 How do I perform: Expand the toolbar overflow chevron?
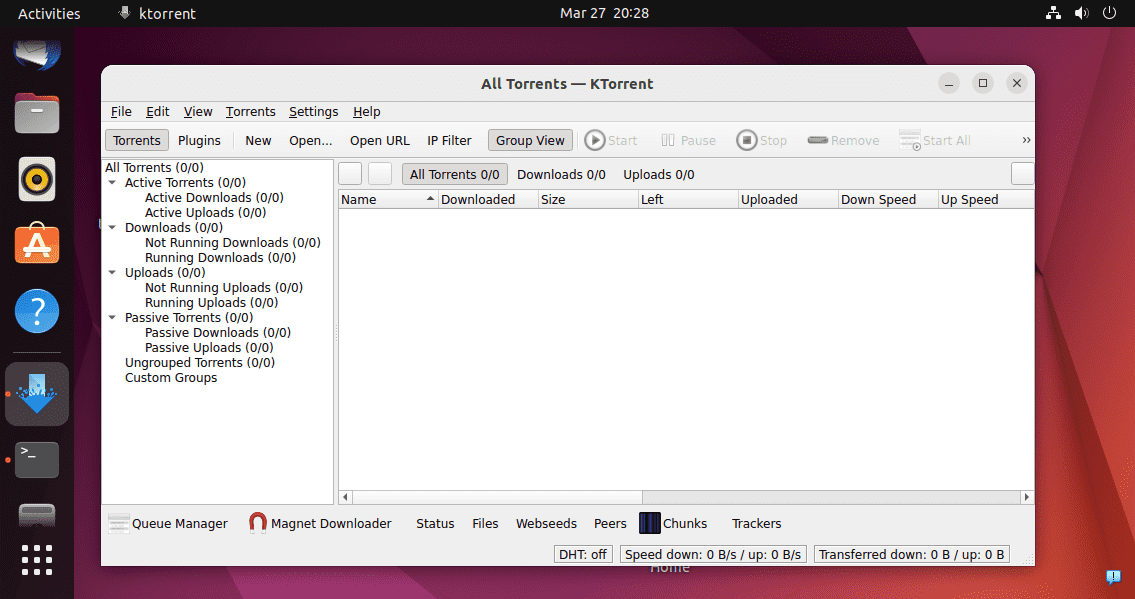(1026, 140)
